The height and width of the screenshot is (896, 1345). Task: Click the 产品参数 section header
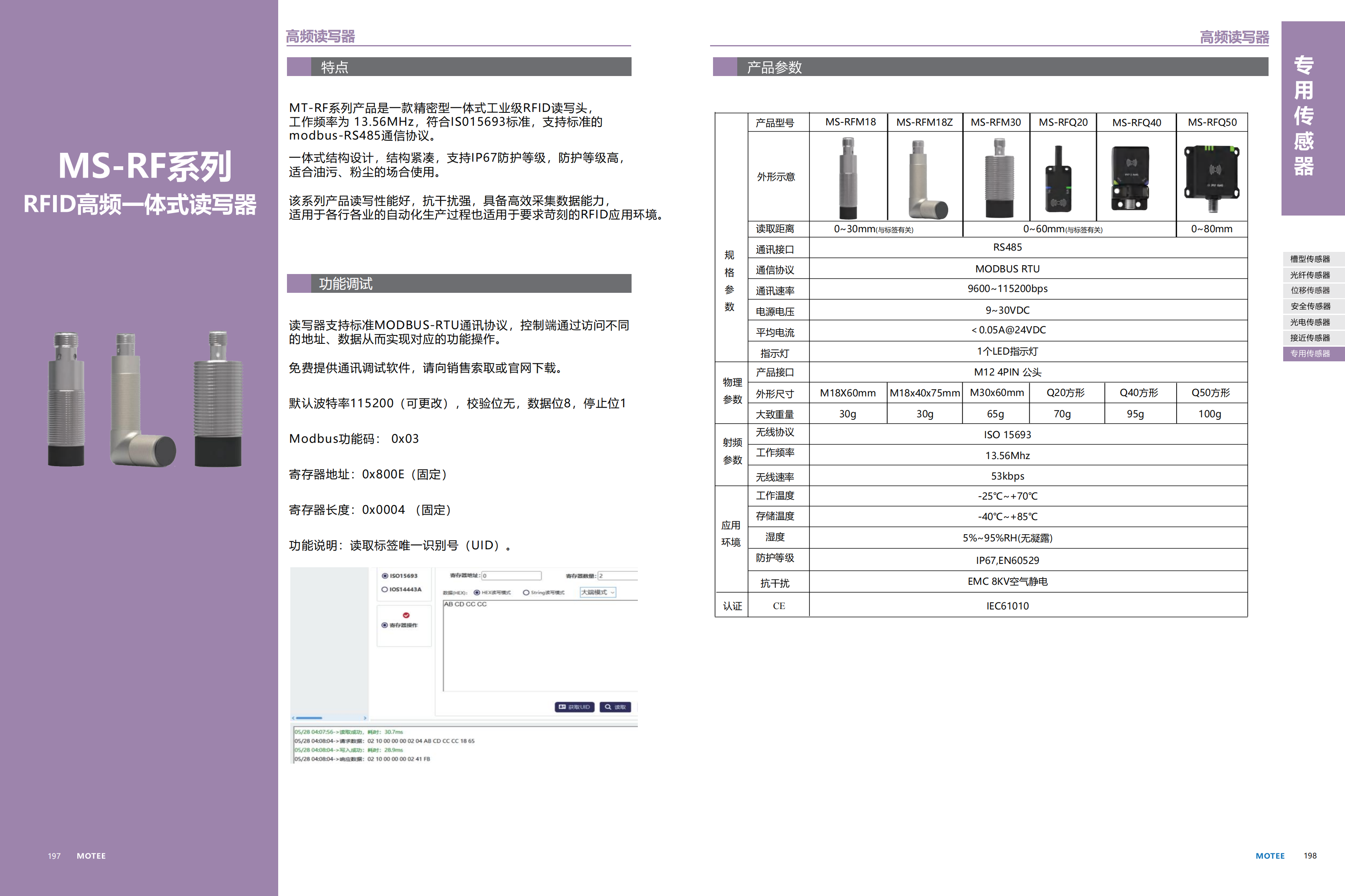point(990,67)
